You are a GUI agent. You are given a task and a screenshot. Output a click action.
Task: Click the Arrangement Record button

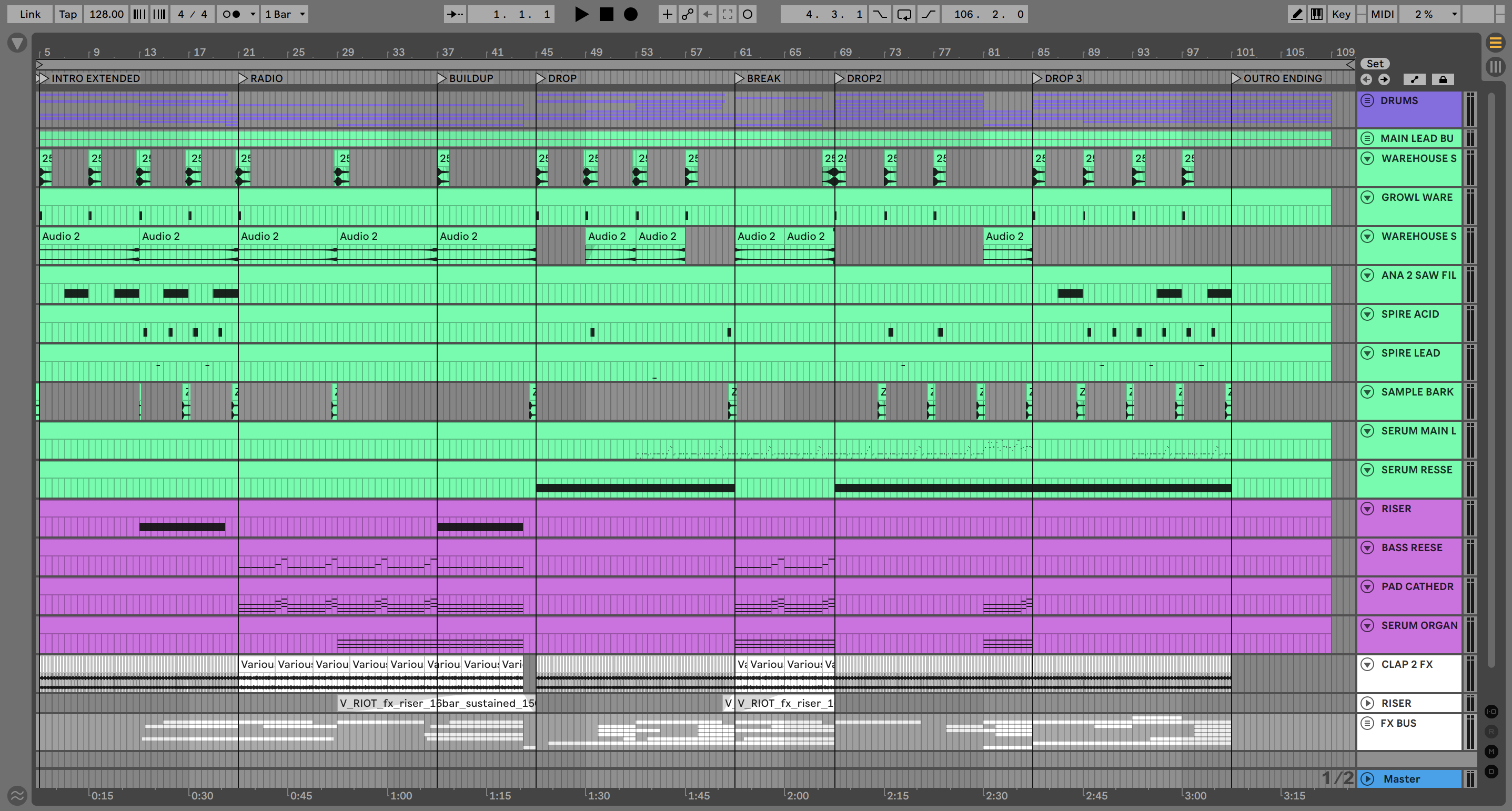pyautogui.click(x=630, y=14)
